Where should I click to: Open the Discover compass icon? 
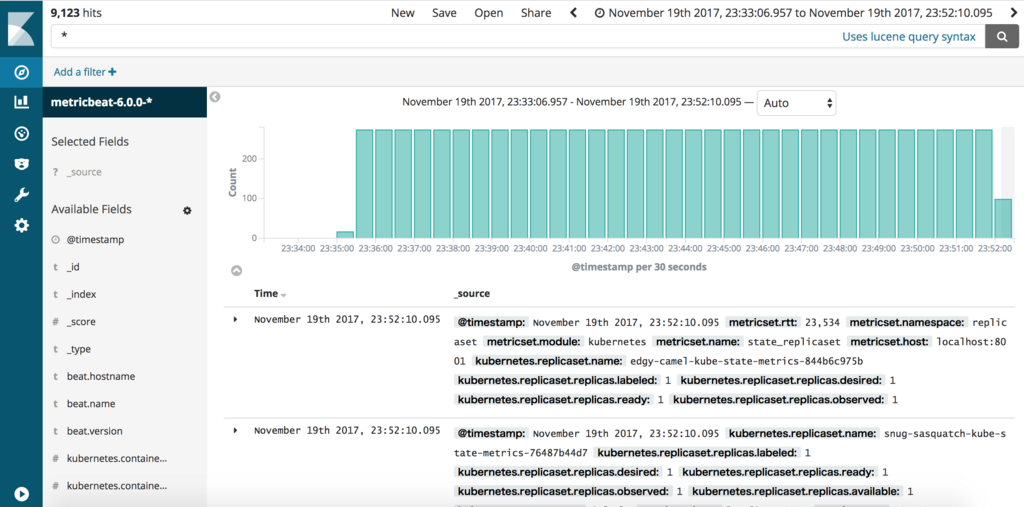coord(22,72)
